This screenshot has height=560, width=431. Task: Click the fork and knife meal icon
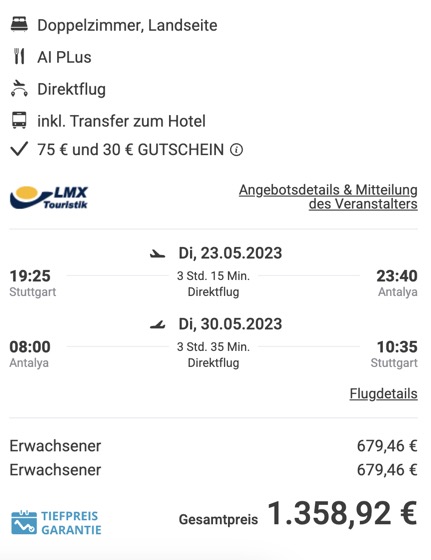tap(19, 57)
